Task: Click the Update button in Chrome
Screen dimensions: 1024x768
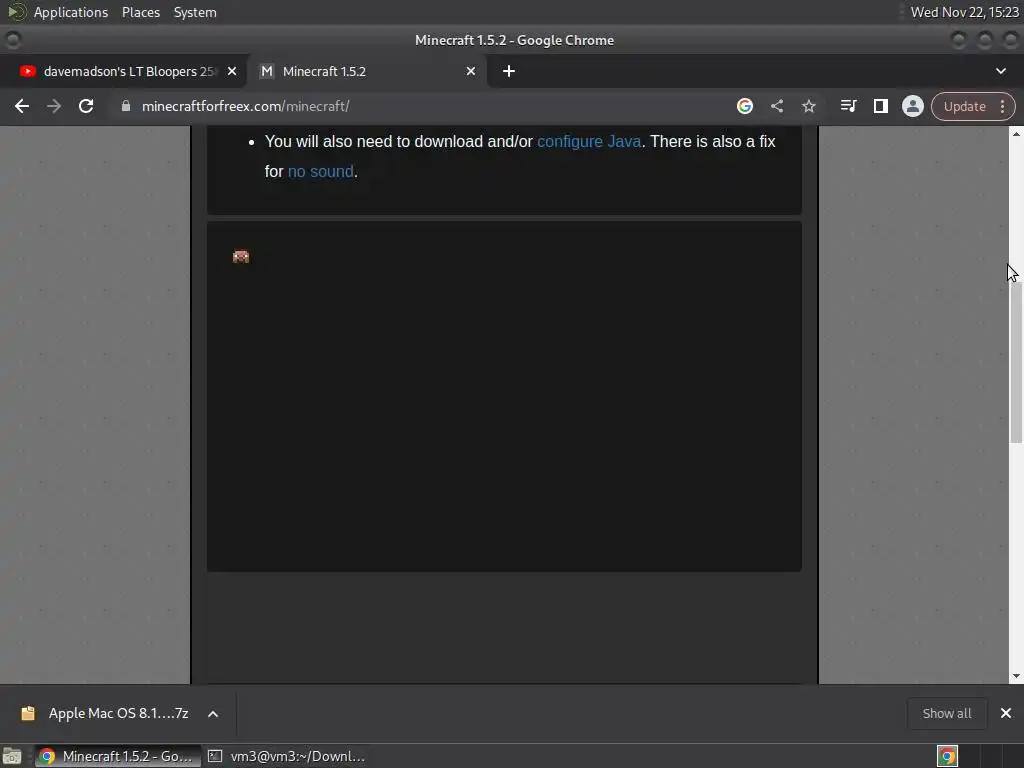Action: [x=965, y=106]
